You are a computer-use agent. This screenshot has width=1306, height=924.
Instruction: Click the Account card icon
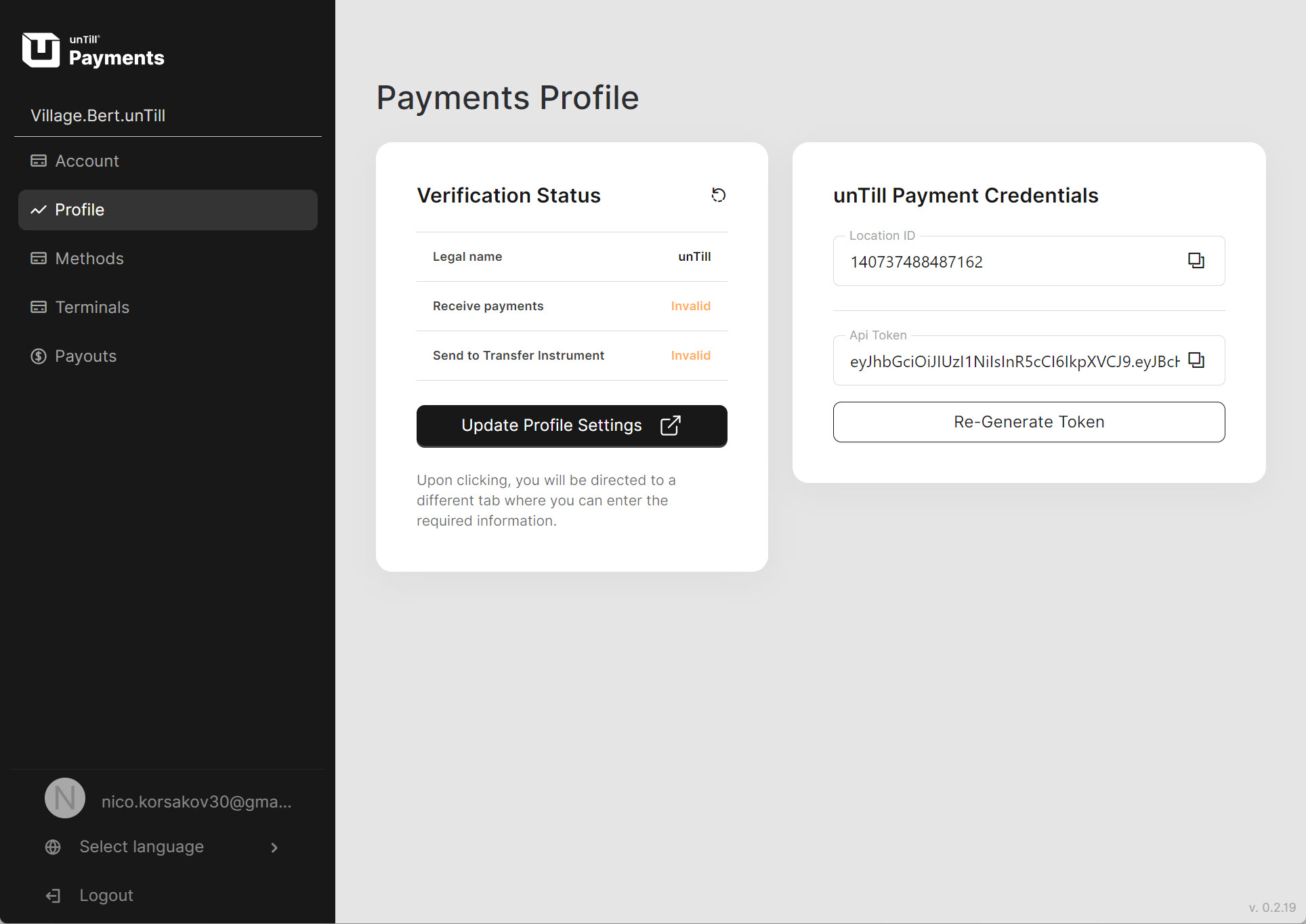(39, 161)
